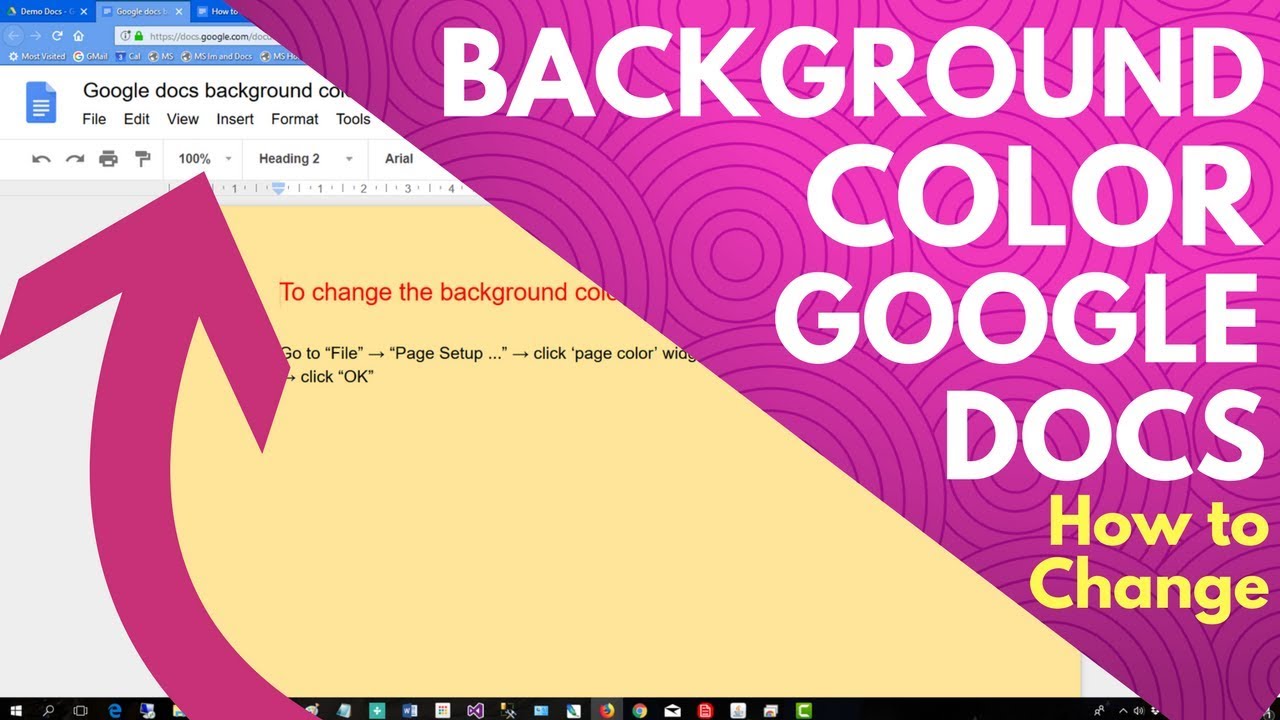Reload the page with the browser refresh icon

(x=57, y=36)
